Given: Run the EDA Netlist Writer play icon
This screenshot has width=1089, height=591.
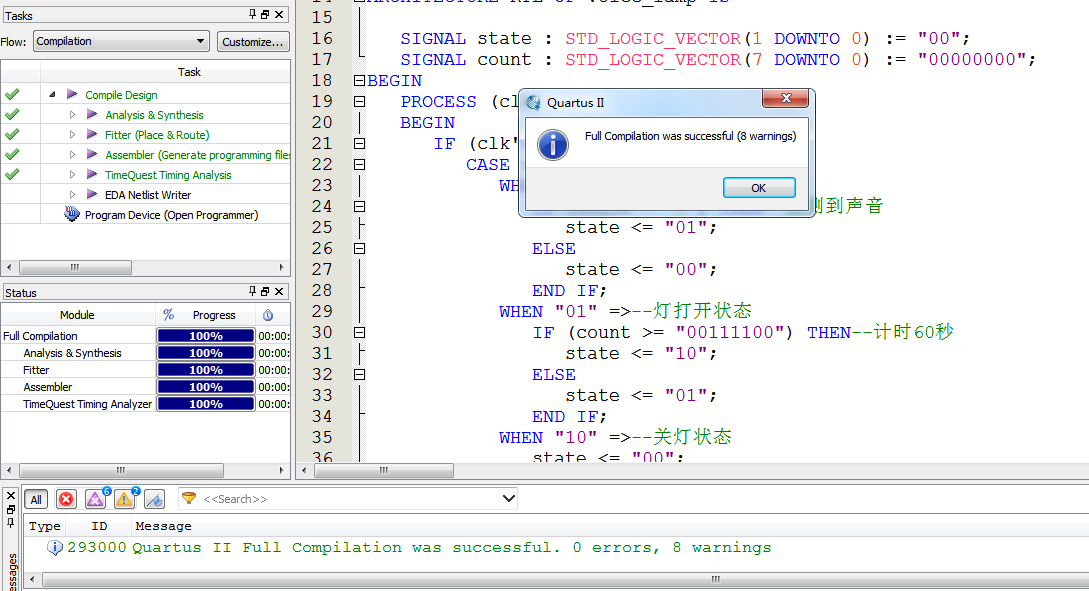Looking at the screenshot, I should pyautogui.click(x=92, y=195).
